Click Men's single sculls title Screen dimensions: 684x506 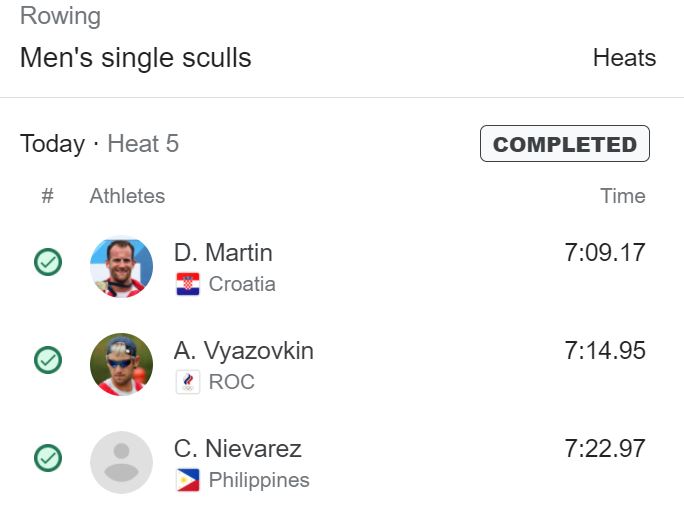136,58
